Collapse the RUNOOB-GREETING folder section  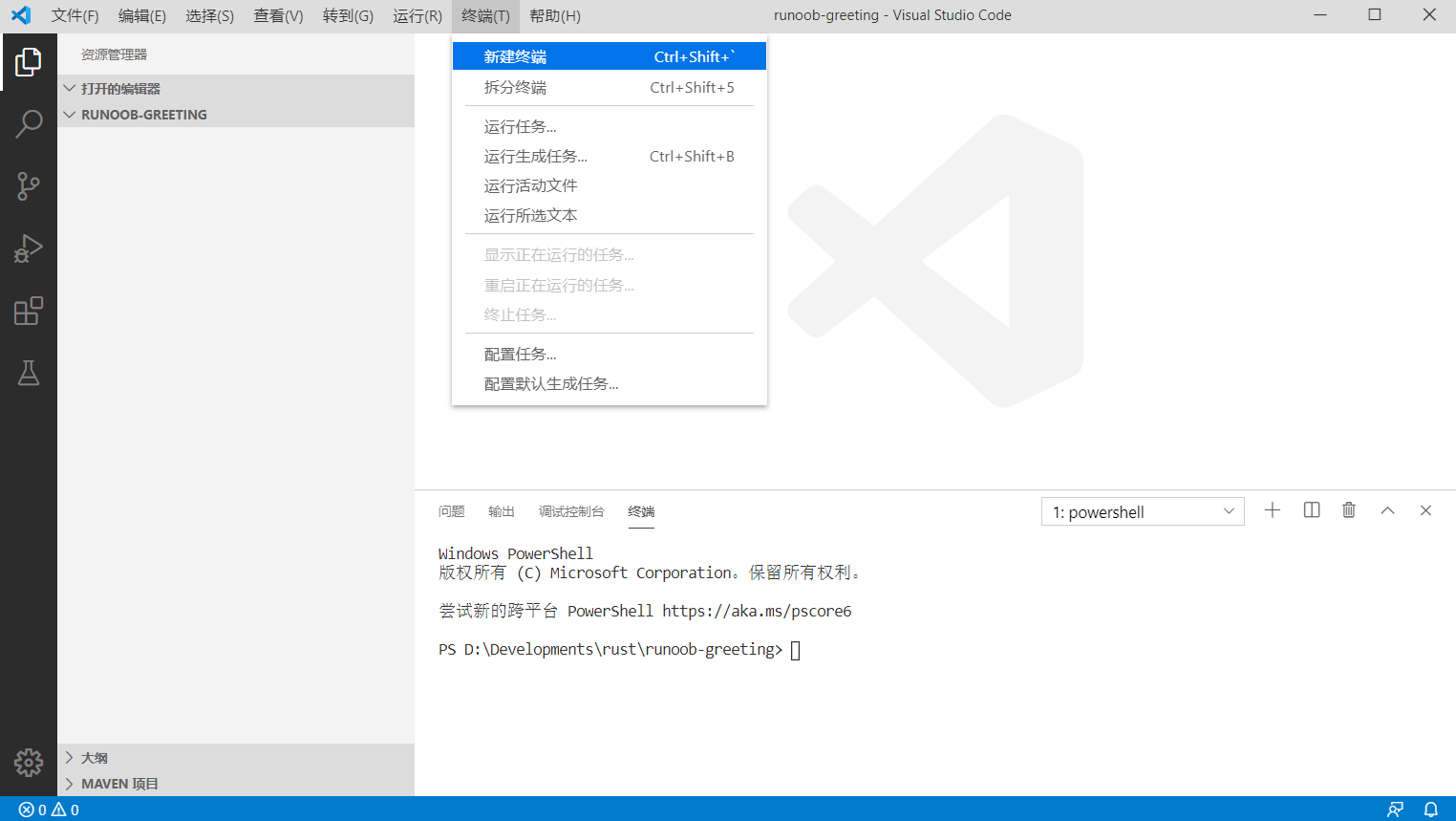tap(143, 115)
